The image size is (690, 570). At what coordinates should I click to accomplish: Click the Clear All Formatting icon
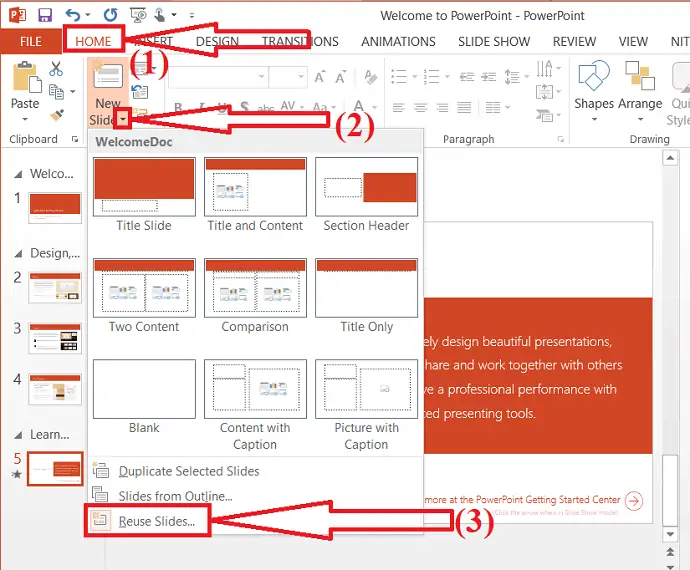pos(371,77)
